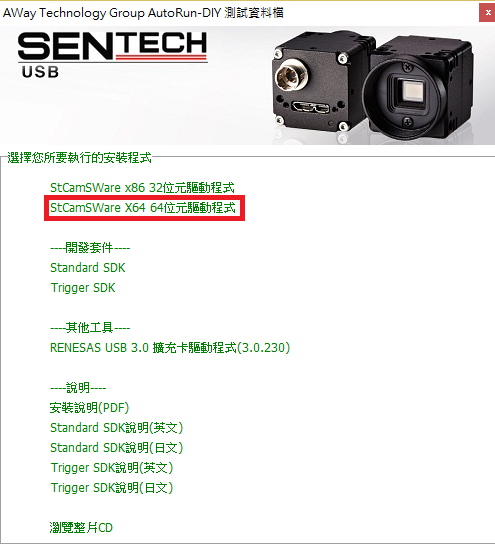Open Standard SDK說明(英文)
This screenshot has height=545, width=495.
(x=116, y=428)
